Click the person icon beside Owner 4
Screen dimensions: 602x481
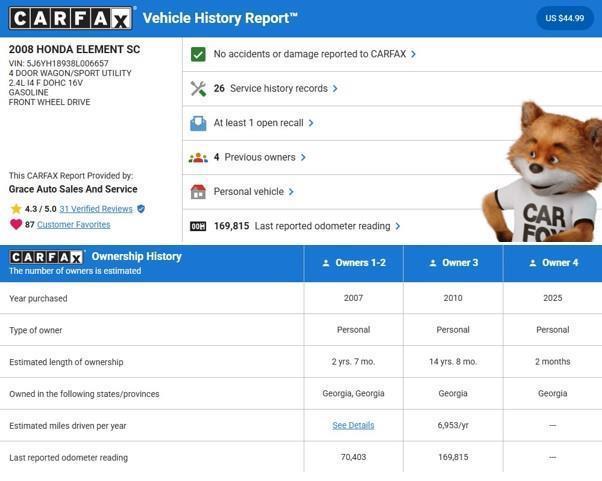(x=533, y=263)
